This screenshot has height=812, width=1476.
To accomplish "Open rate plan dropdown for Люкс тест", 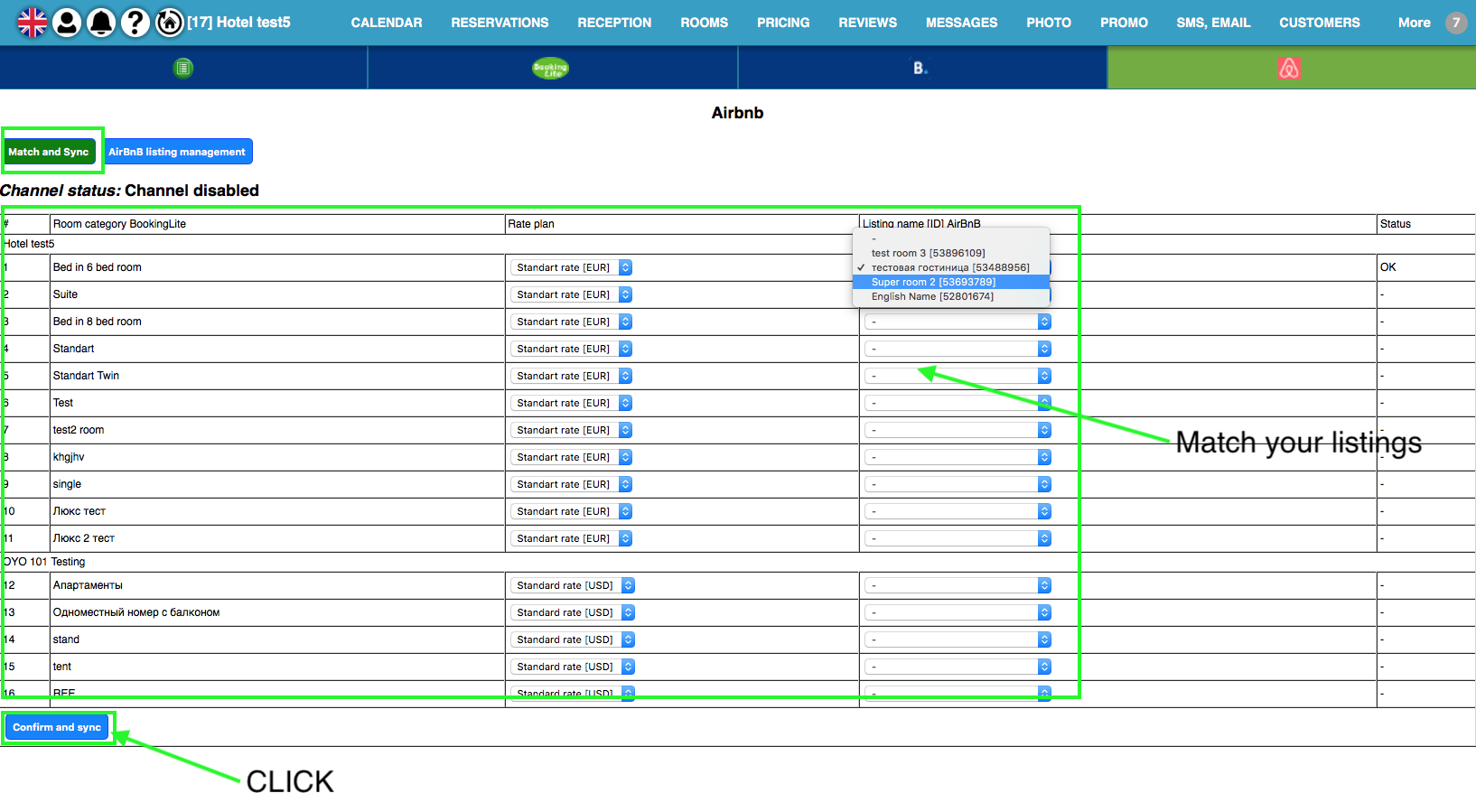I will coord(572,511).
